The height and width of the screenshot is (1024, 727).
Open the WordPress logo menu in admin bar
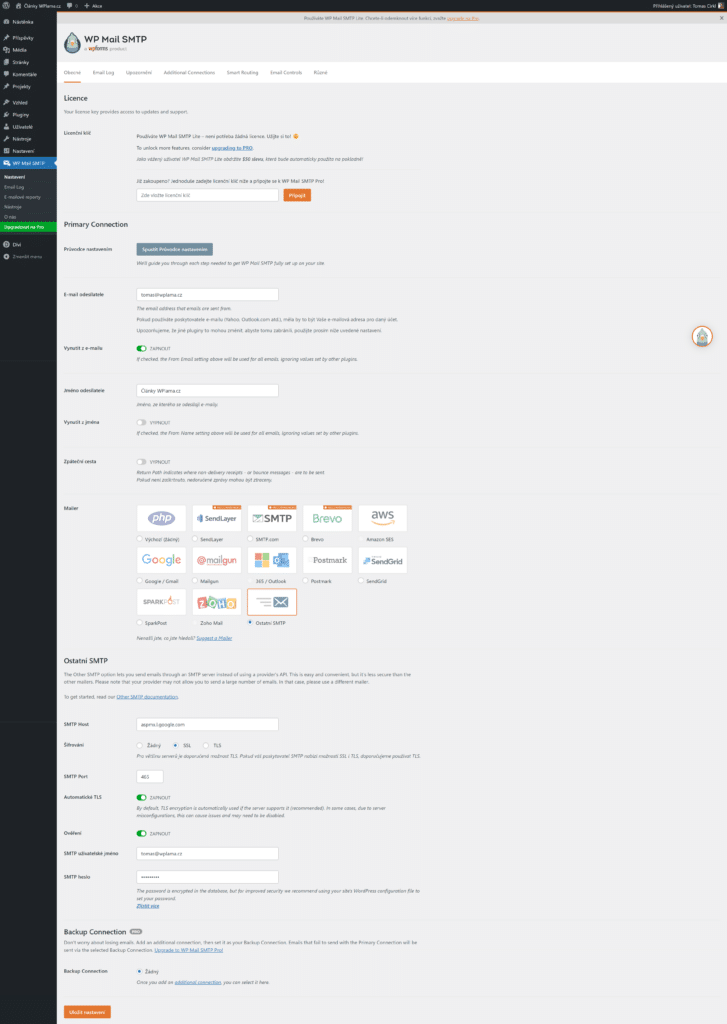click(7, 6)
